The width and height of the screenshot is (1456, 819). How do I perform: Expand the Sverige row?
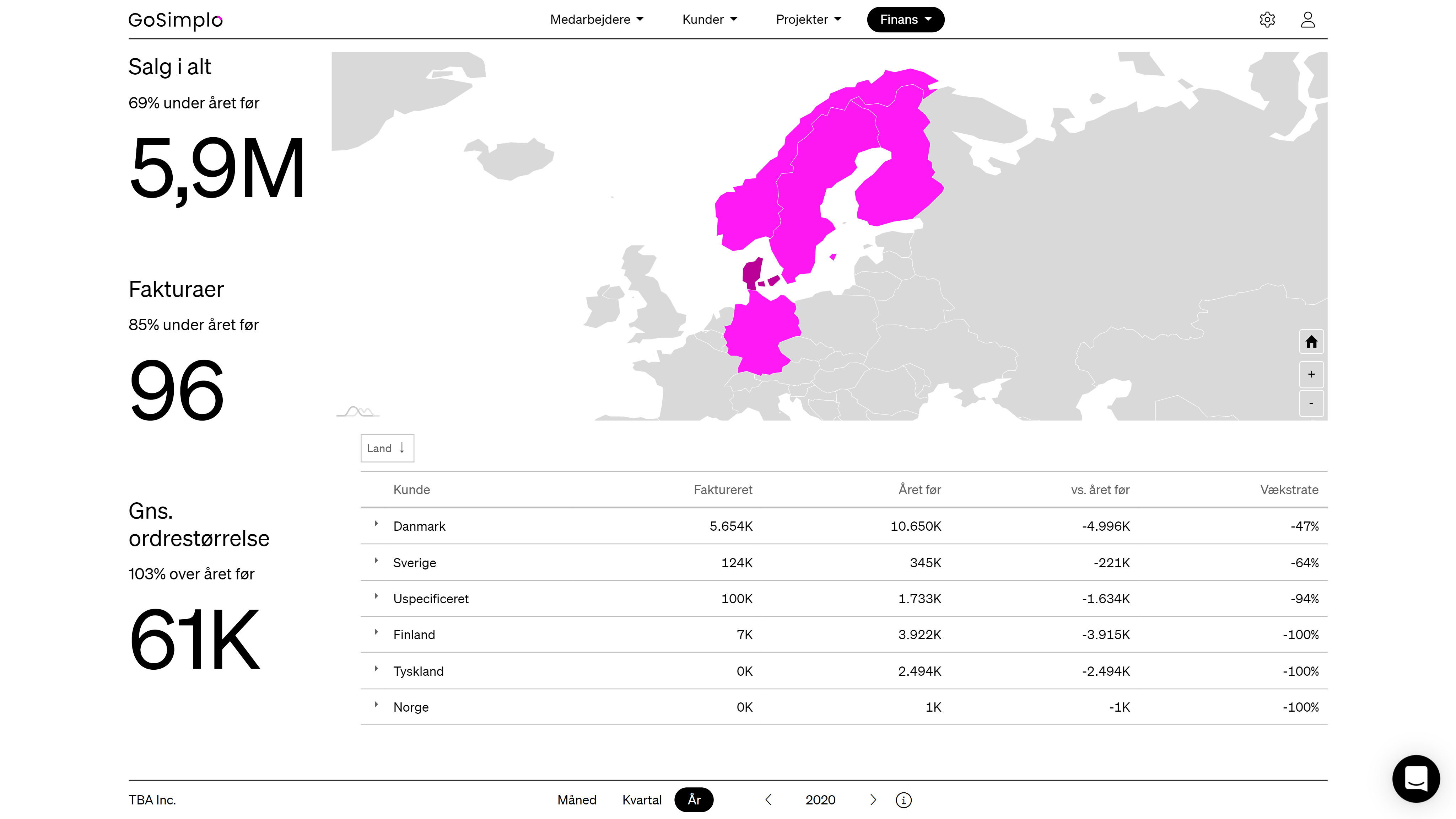[x=376, y=561]
